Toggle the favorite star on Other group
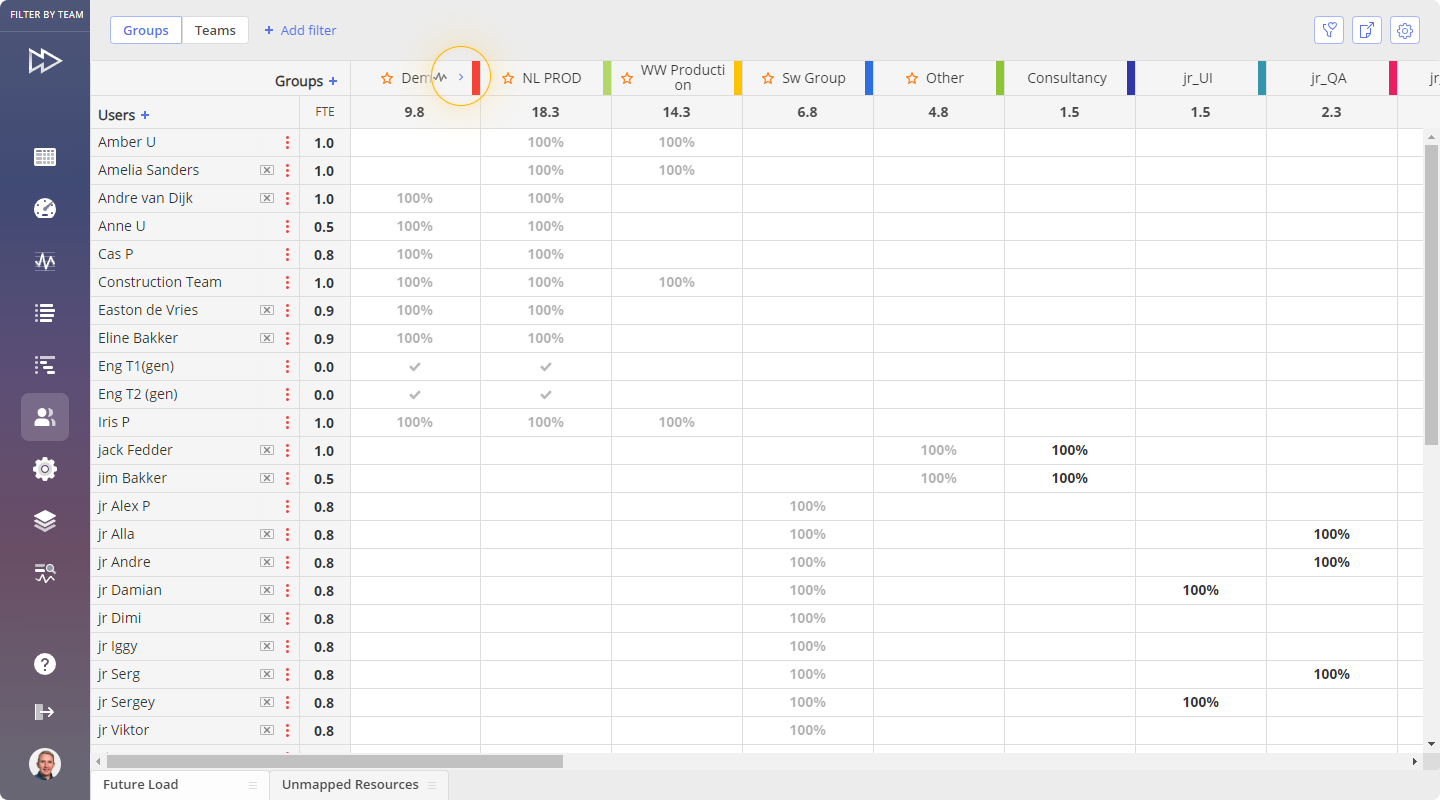1440x800 pixels. pos(912,78)
